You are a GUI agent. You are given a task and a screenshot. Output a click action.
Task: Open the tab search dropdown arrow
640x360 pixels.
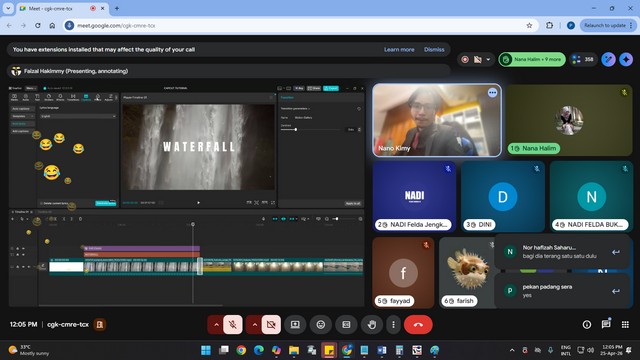tap(8, 8)
